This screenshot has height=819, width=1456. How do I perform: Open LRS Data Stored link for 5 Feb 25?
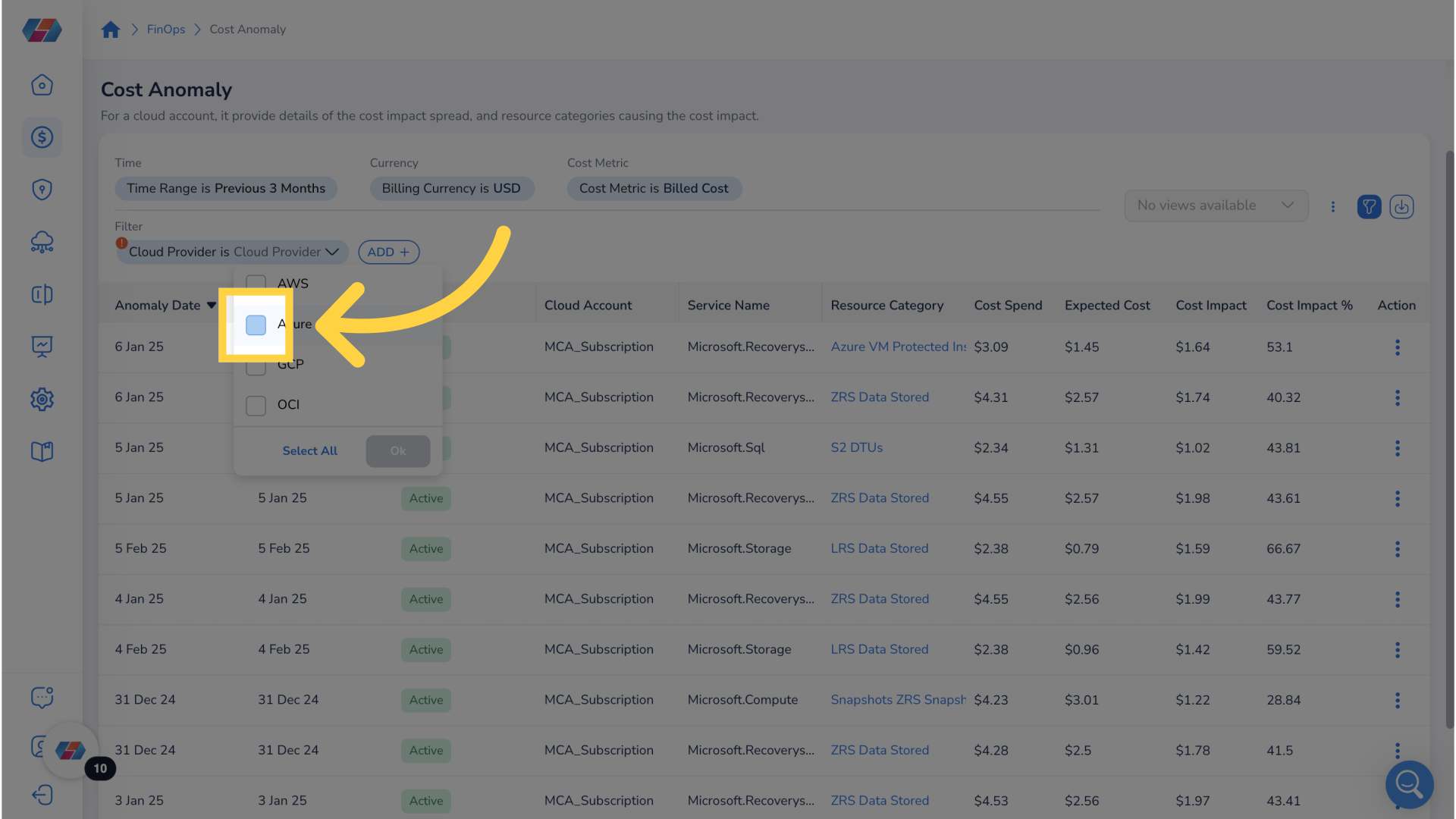(x=880, y=548)
